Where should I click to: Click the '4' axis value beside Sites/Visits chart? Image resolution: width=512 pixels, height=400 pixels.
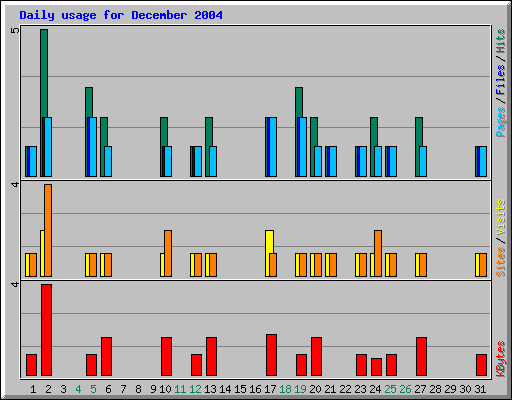15,184
